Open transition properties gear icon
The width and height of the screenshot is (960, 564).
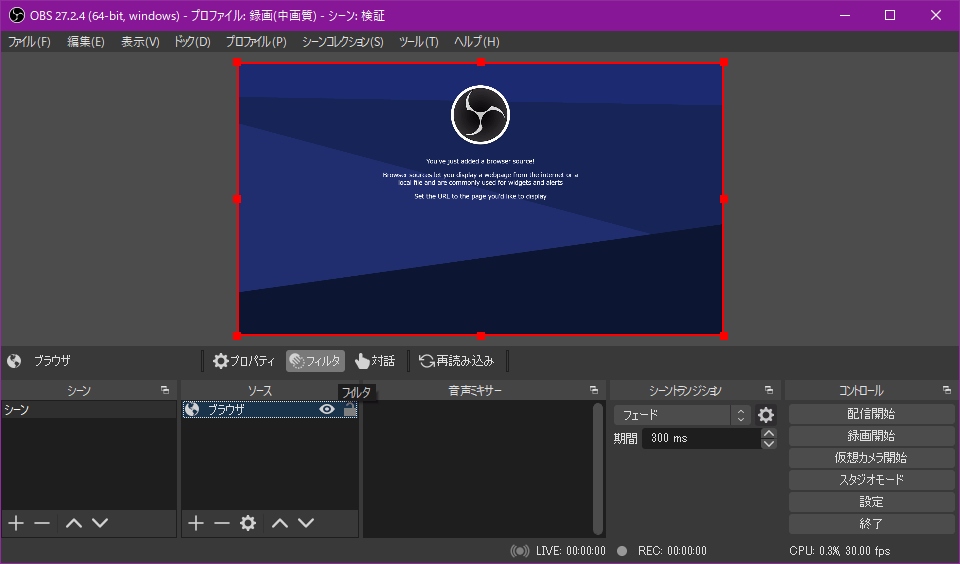point(766,415)
